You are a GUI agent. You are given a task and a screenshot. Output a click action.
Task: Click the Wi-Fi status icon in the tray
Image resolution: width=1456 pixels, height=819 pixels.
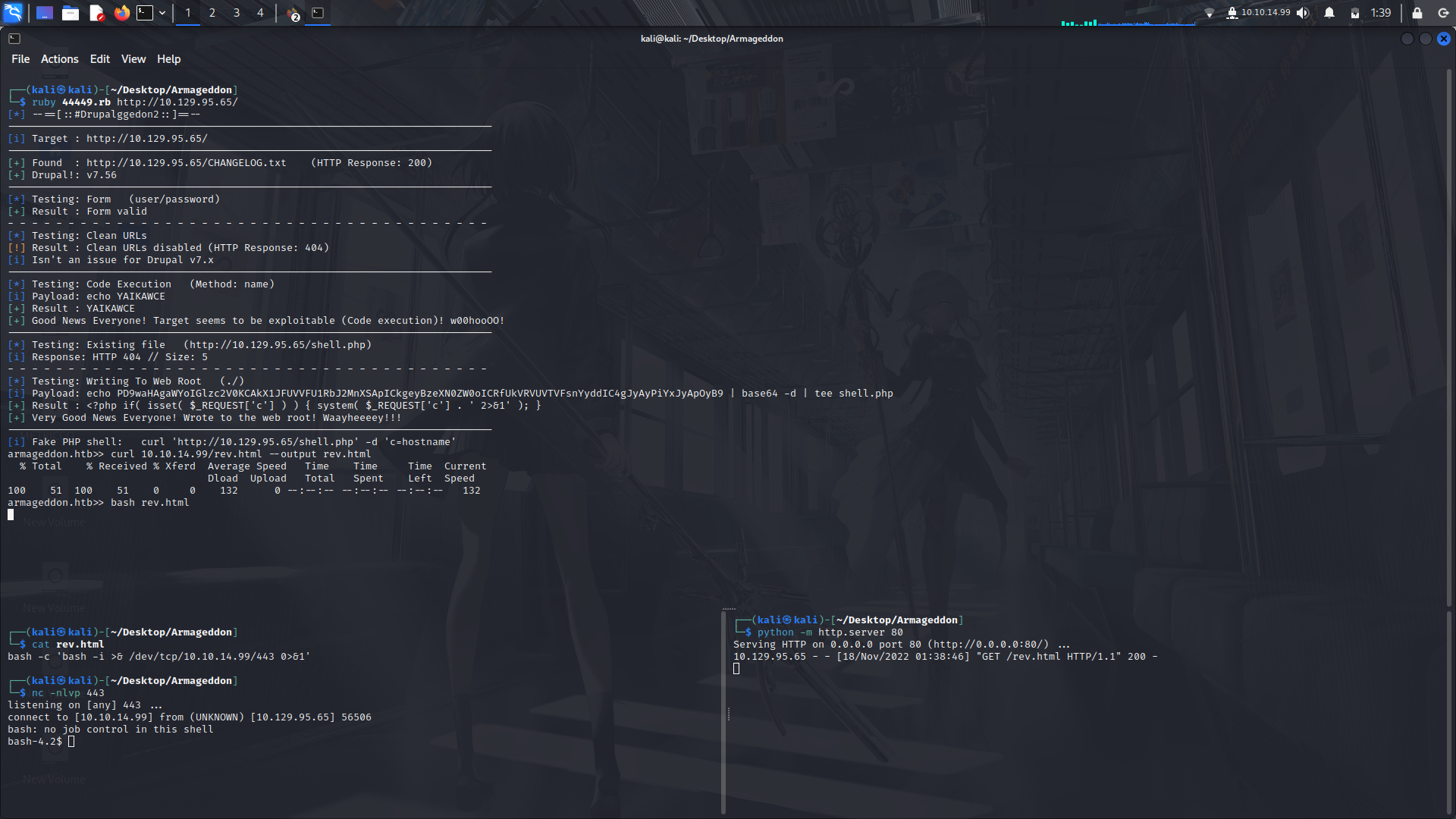(x=1210, y=12)
